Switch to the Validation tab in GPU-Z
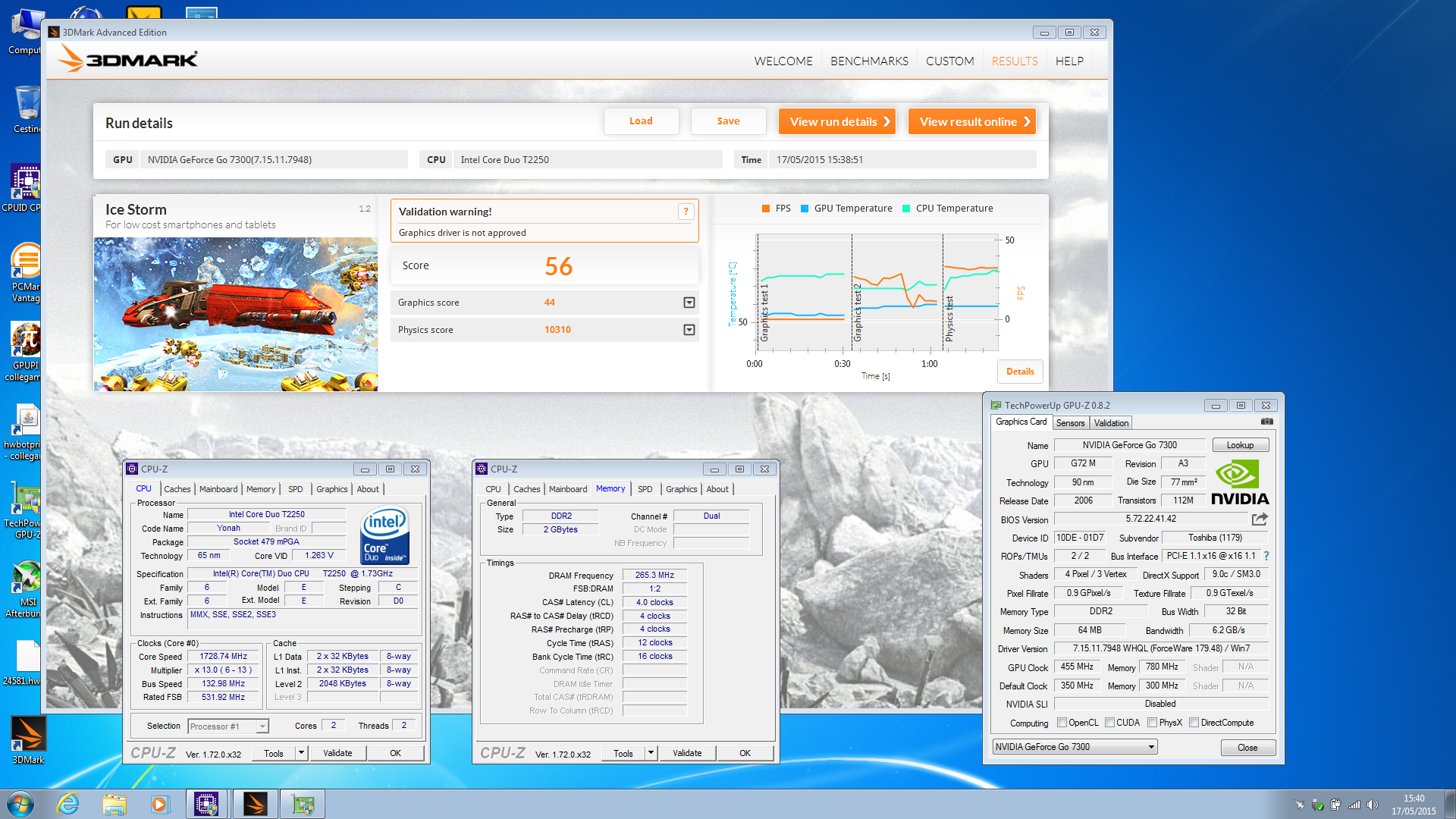The width and height of the screenshot is (1456, 819). (x=1111, y=423)
